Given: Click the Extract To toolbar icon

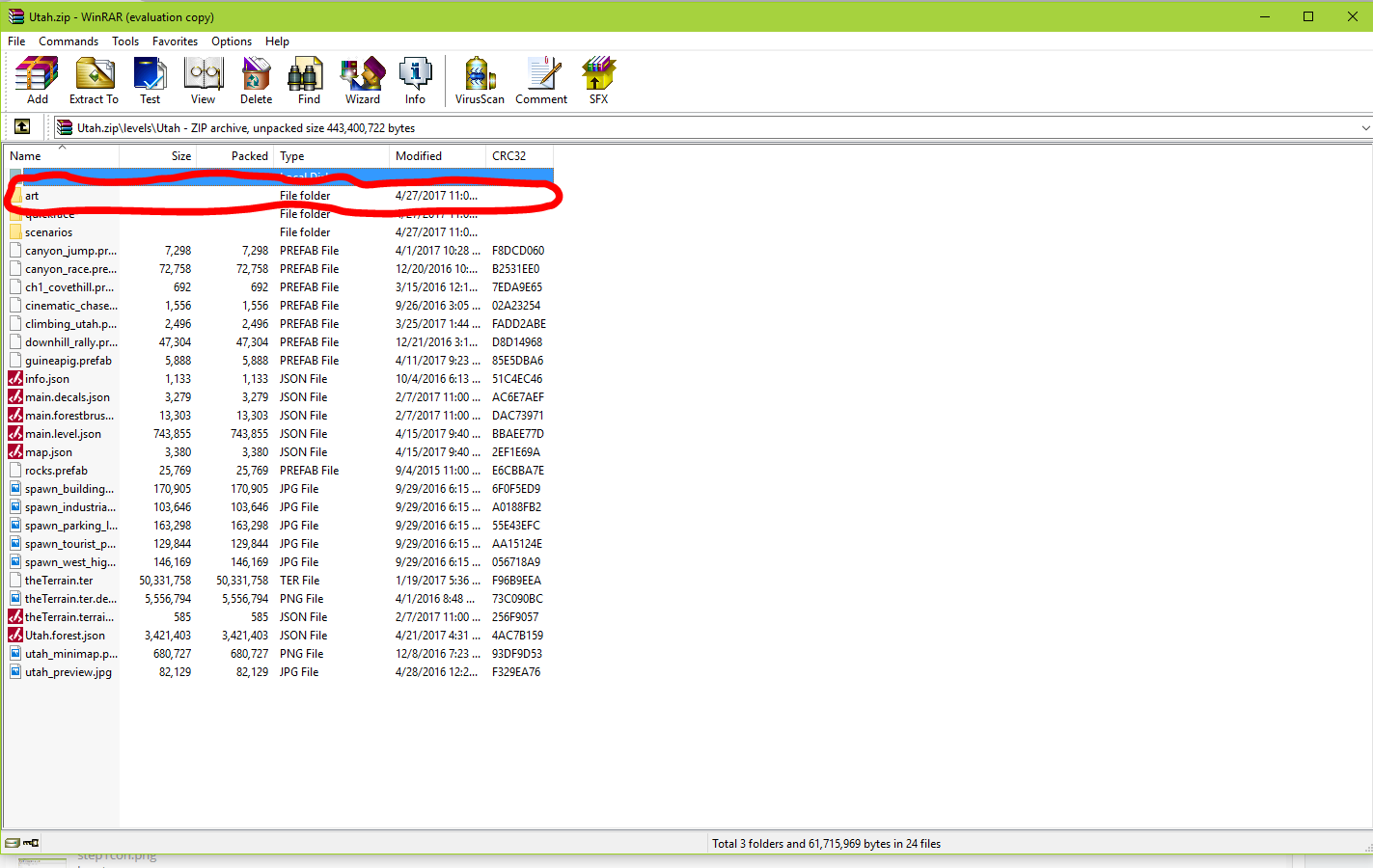Looking at the screenshot, I should click(94, 80).
